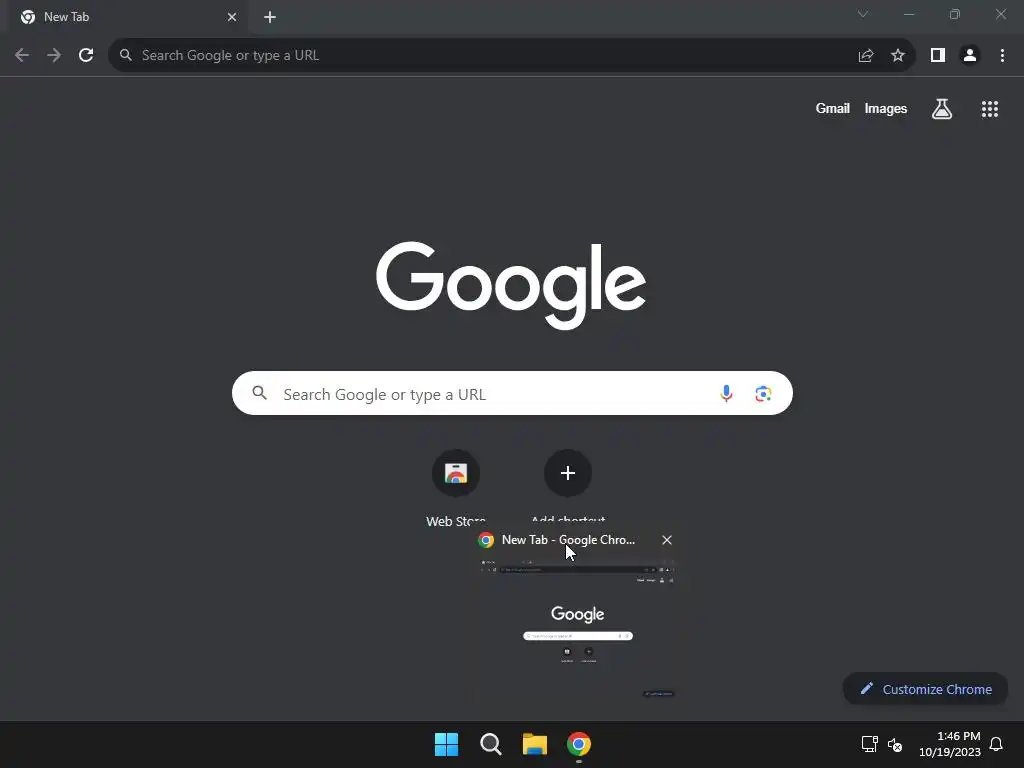Click the Google logo
This screenshot has height=768, width=1024.
pos(511,285)
